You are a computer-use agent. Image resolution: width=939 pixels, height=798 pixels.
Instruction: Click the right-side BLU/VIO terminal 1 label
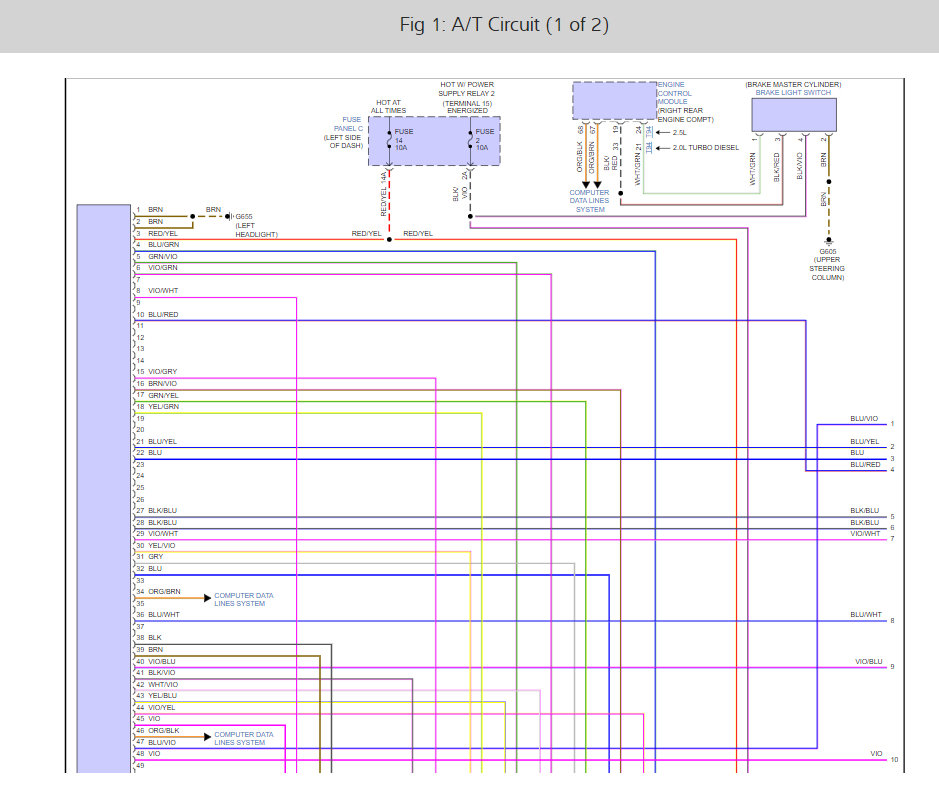(x=864, y=418)
